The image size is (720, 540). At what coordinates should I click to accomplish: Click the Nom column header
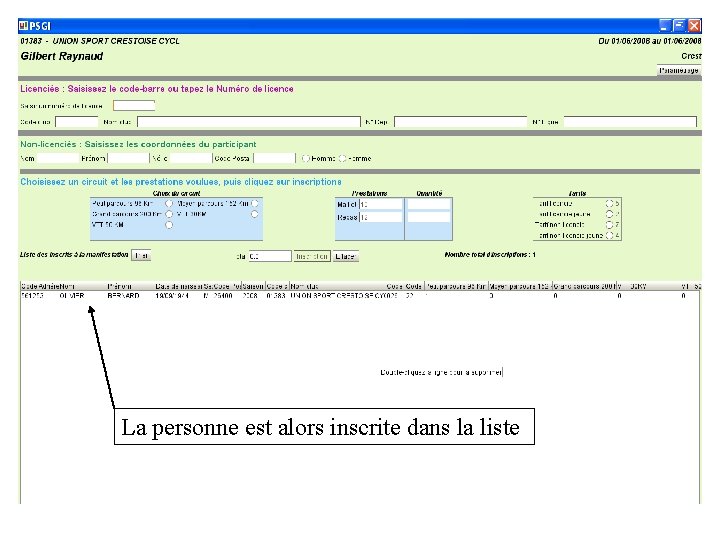tap(82, 286)
